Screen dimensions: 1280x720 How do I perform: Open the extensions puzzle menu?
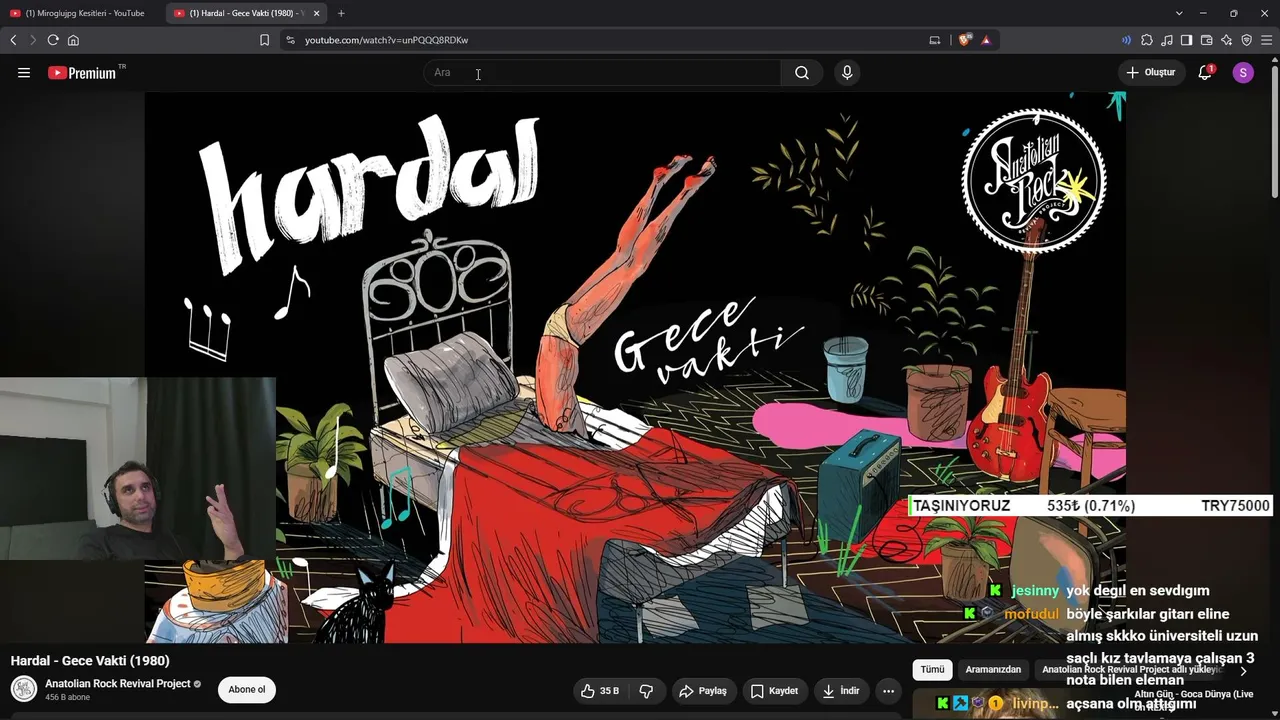[1147, 40]
